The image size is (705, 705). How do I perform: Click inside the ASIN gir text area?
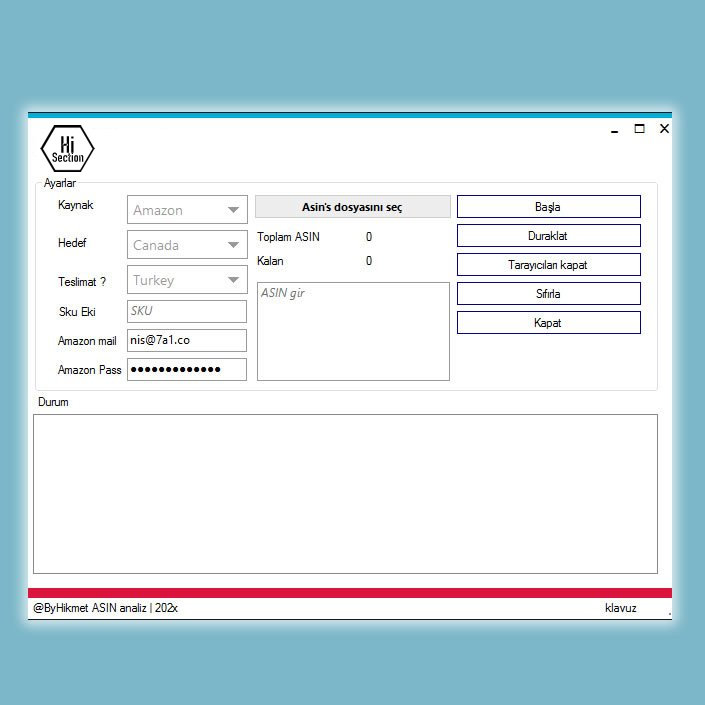[353, 331]
